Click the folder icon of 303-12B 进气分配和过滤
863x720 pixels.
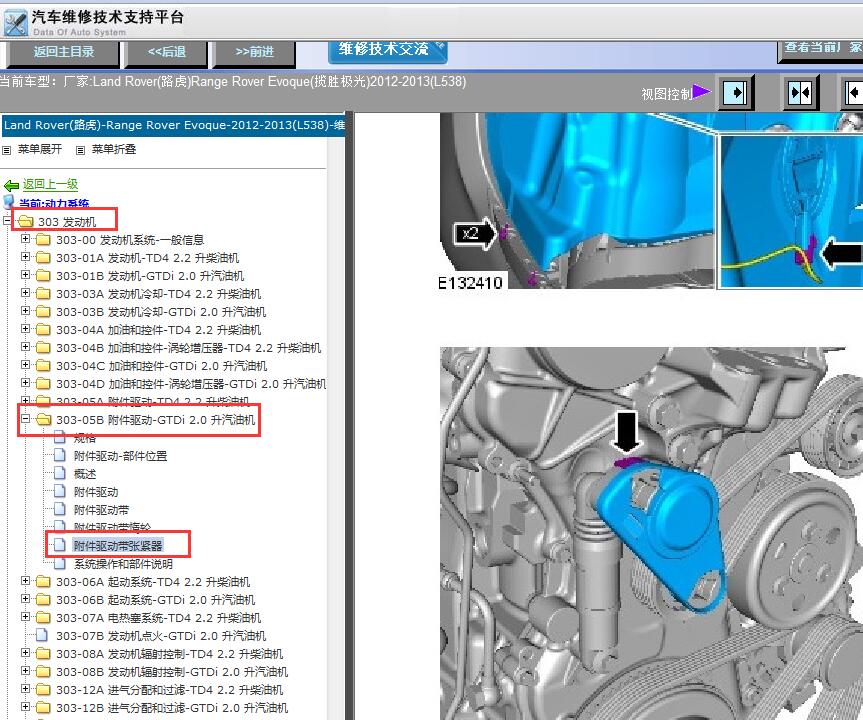43,707
